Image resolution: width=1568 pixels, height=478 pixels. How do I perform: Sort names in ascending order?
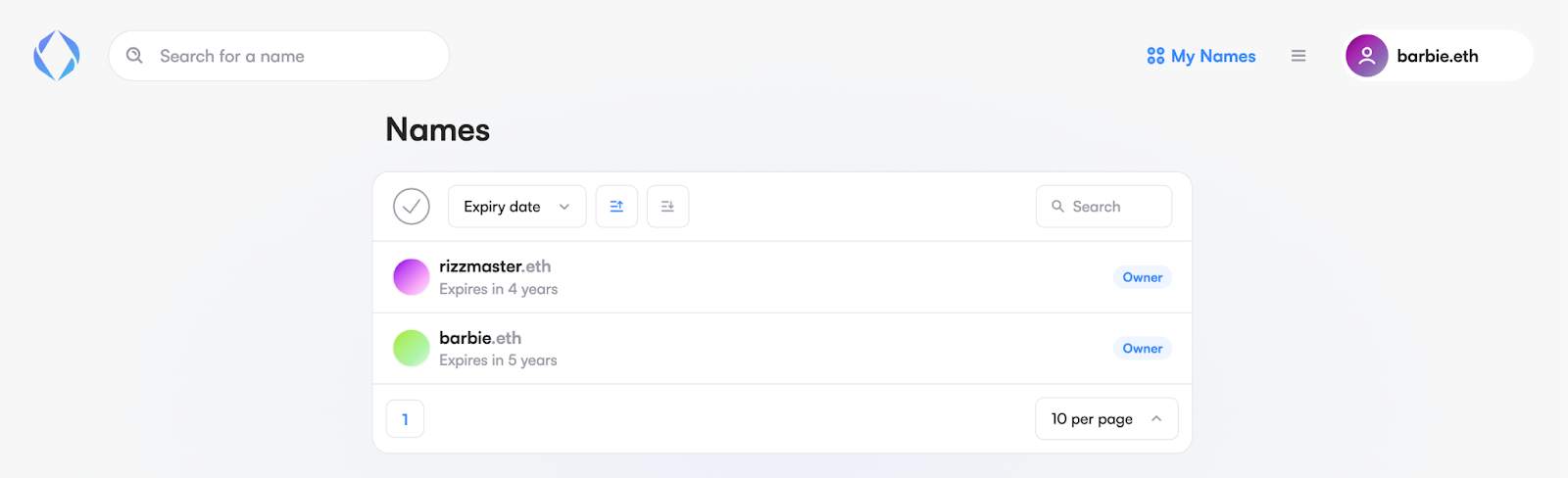[x=616, y=207]
